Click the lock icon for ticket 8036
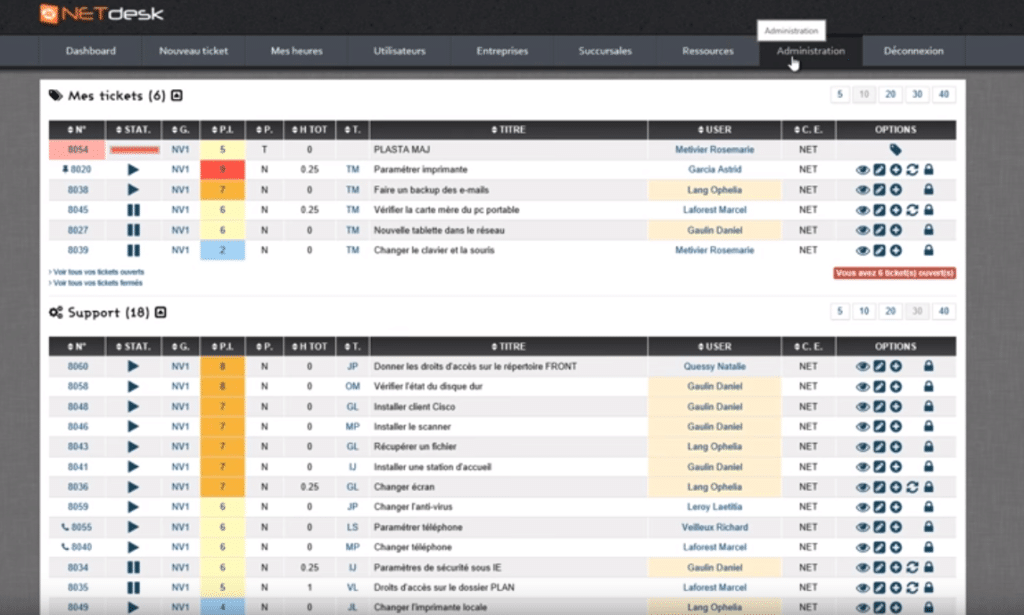This screenshot has width=1024, height=615. click(x=927, y=487)
